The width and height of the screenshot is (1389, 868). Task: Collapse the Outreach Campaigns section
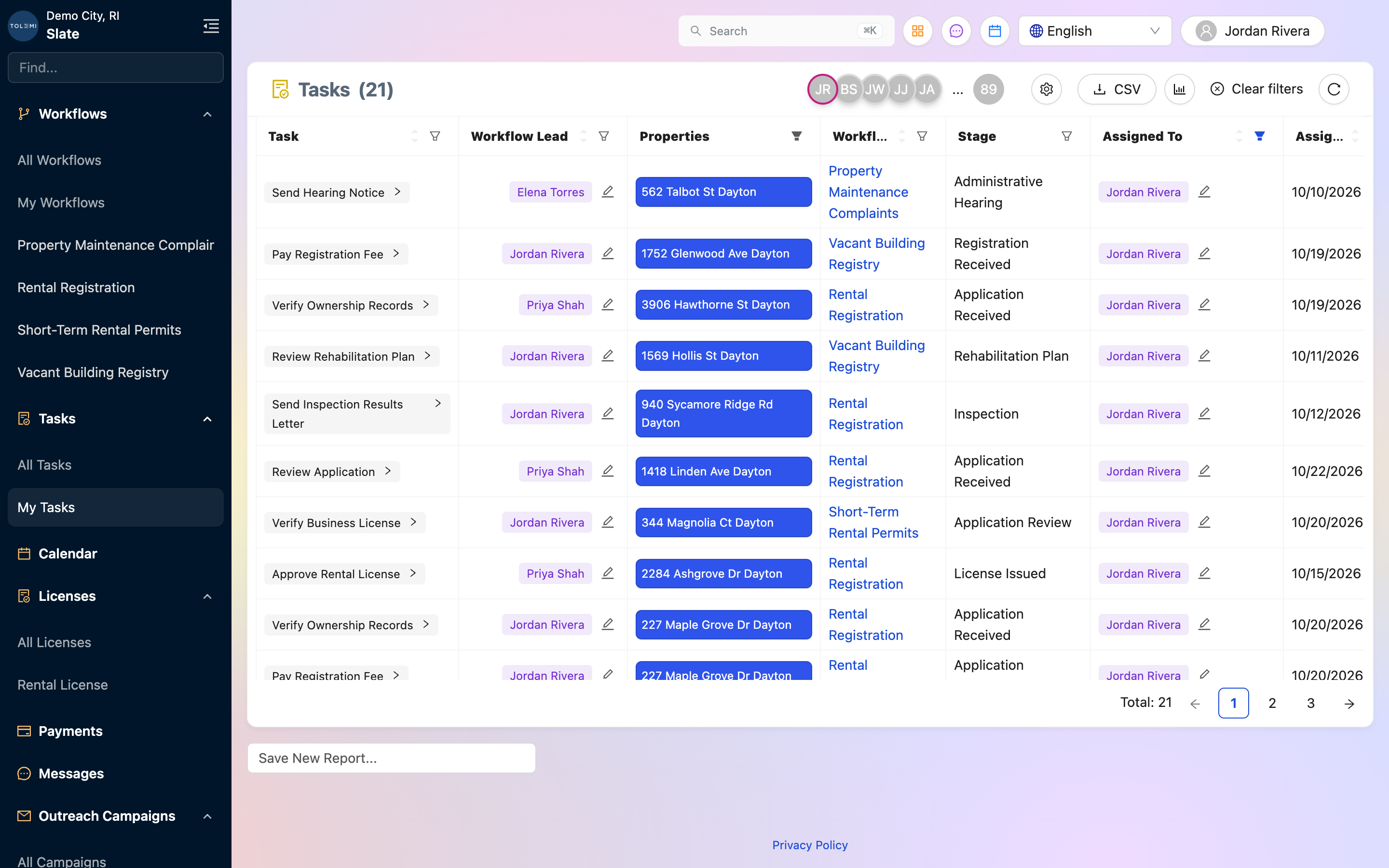[x=207, y=816]
